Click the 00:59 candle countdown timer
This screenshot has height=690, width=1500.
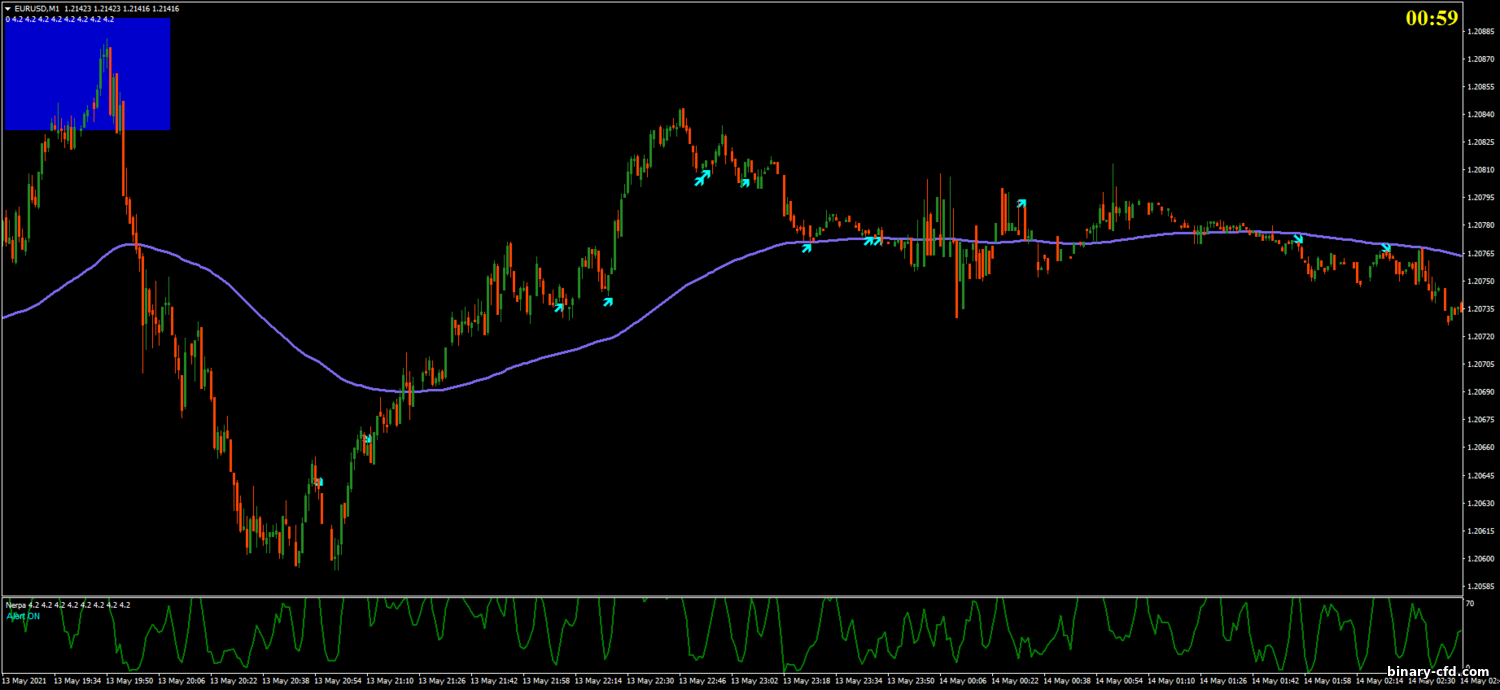tap(1431, 17)
